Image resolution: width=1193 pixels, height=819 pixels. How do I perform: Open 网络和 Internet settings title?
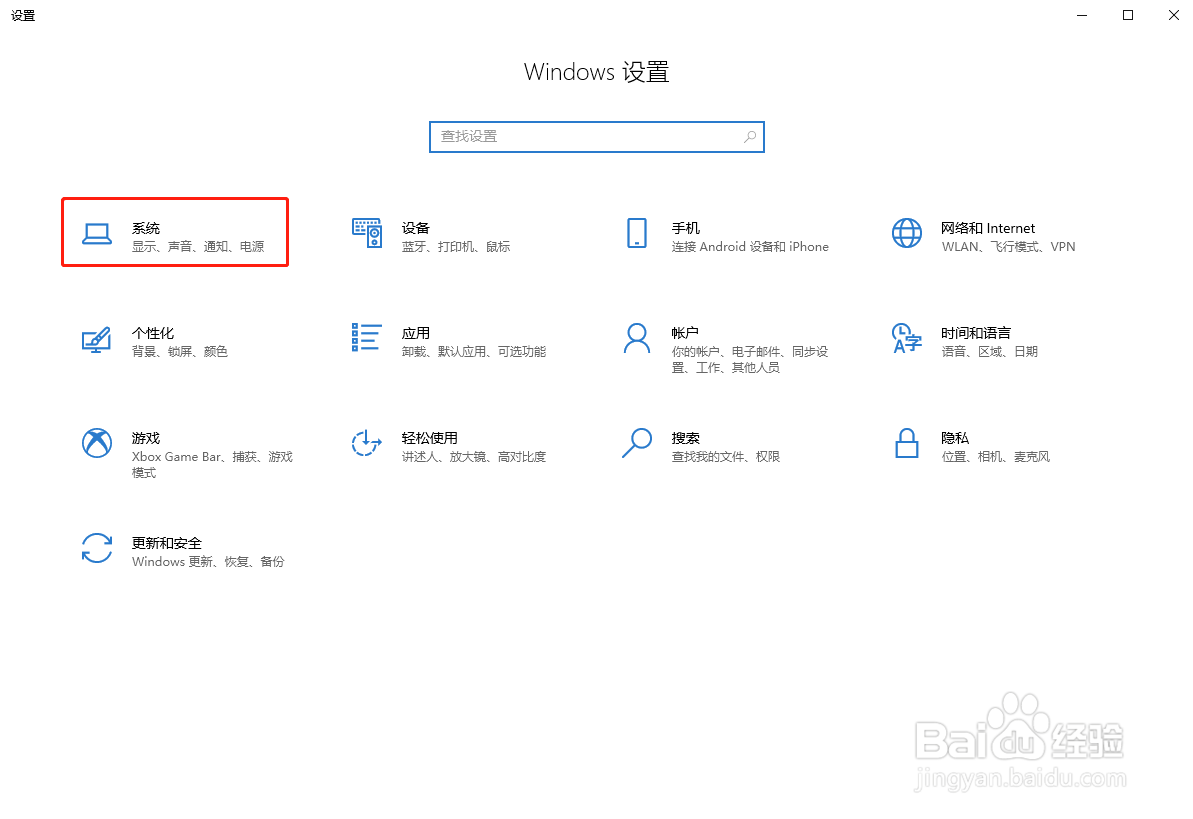(x=988, y=228)
